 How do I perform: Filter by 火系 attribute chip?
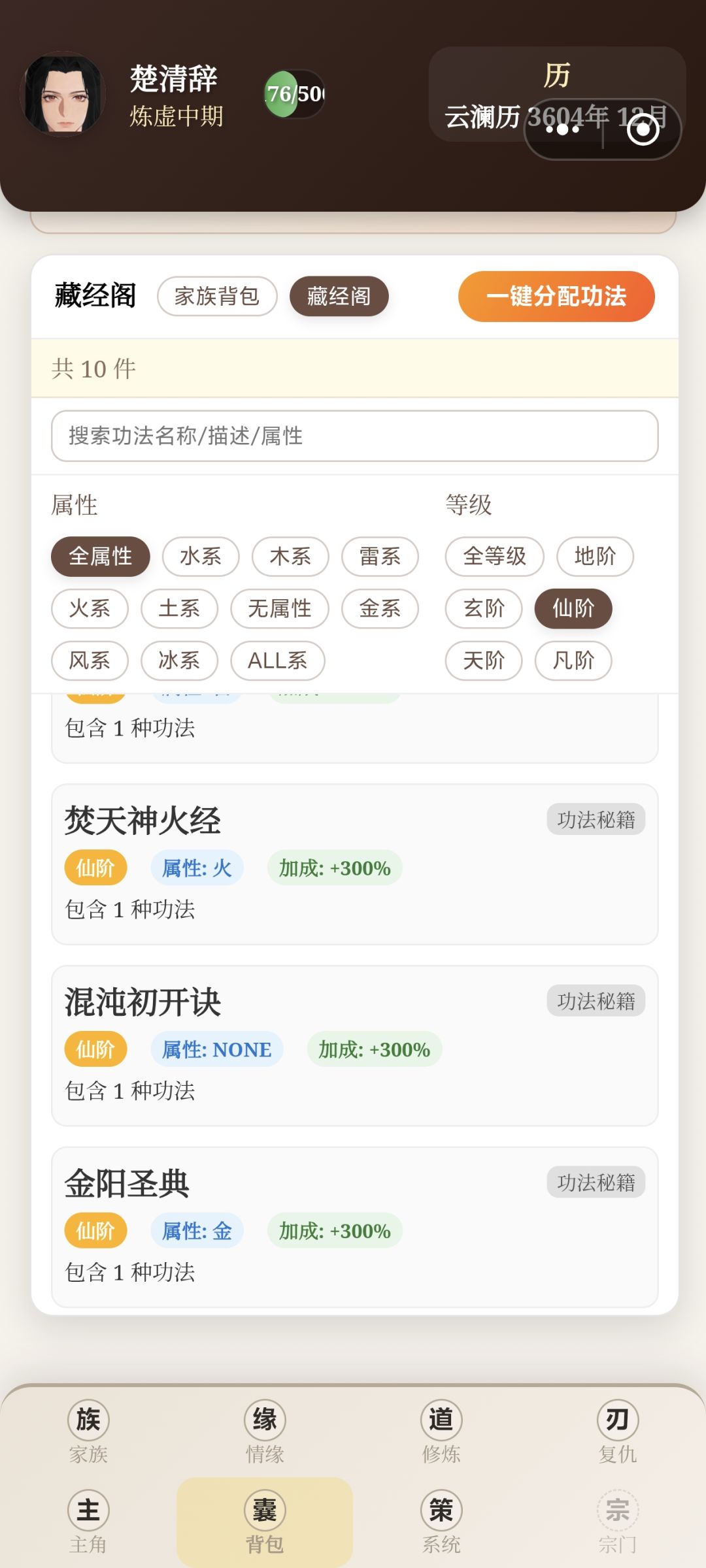90,608
